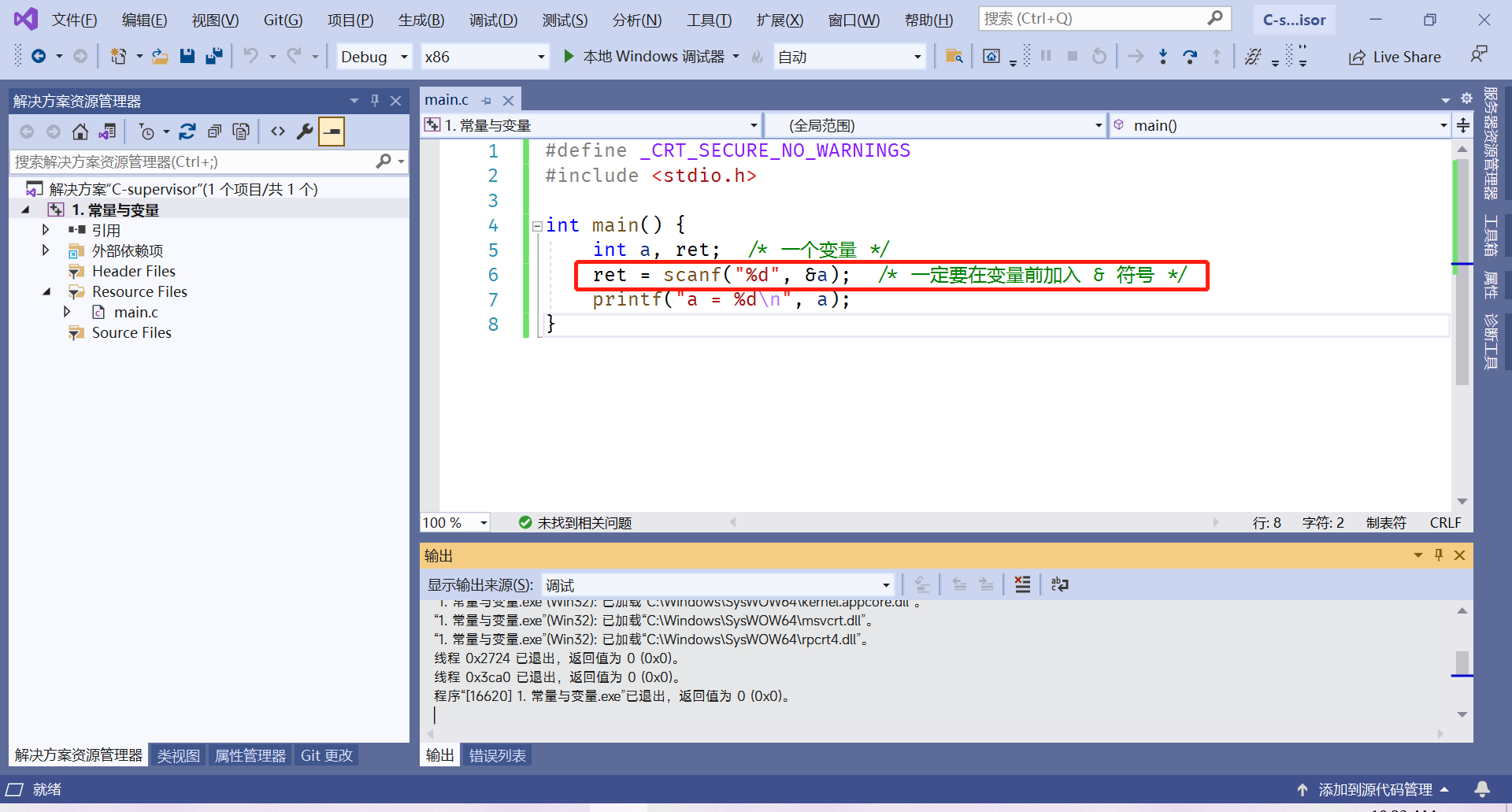Toggle word wrap in the Output panel

point(1060,584)
